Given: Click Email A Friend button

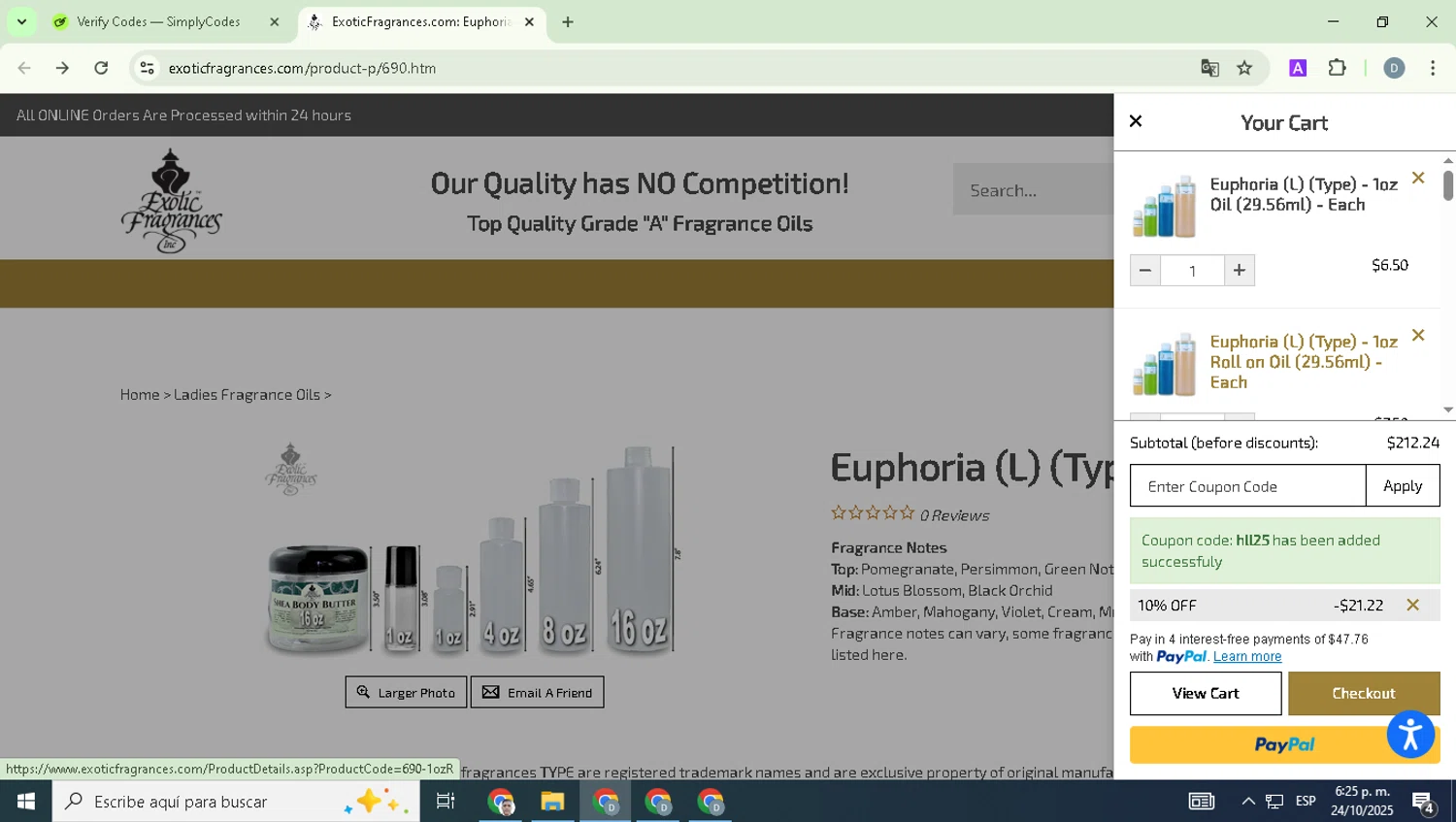Looking at the screenshot, I should [537, 692].
